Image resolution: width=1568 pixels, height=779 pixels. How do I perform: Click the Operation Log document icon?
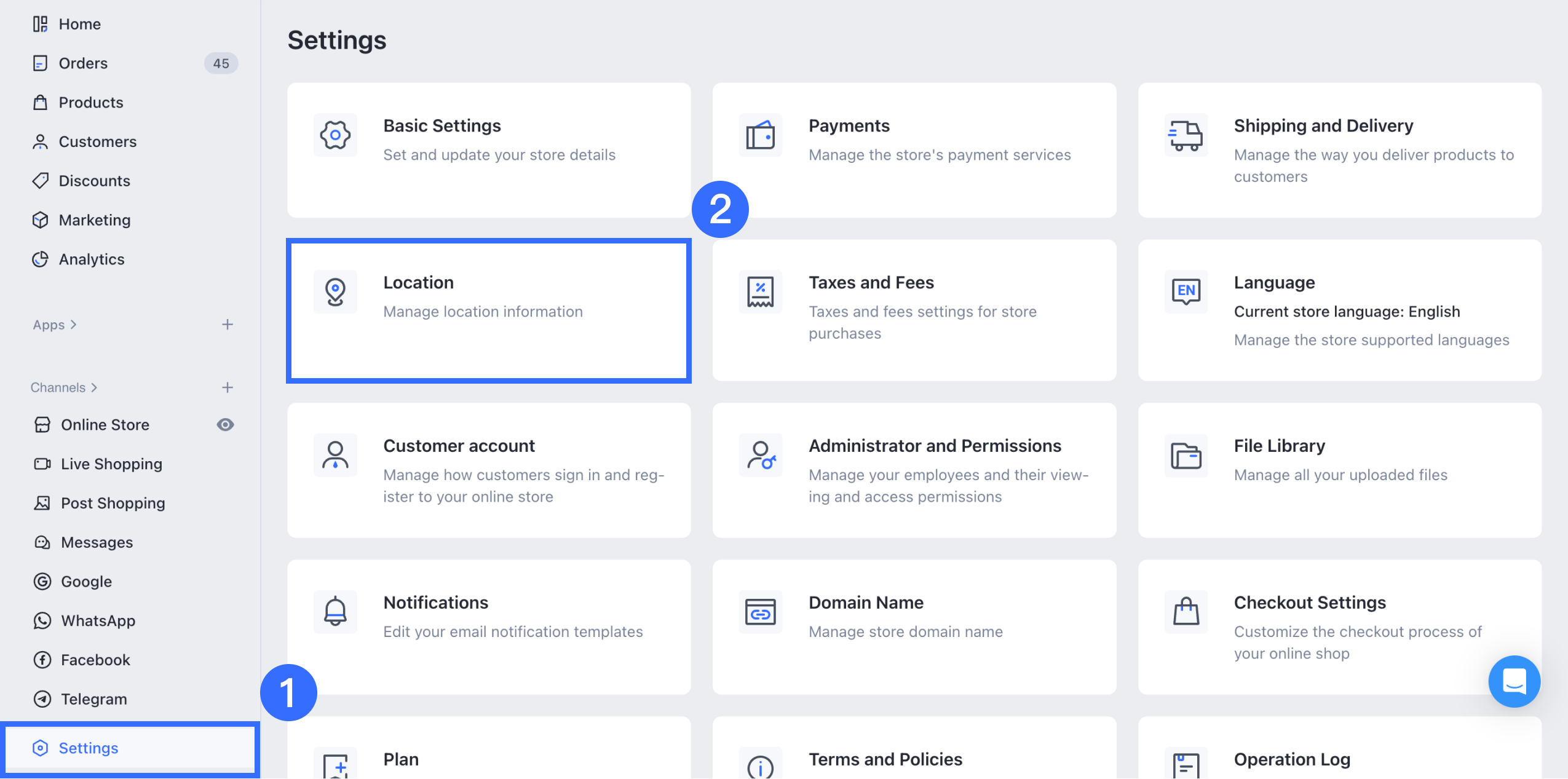[x=1186, y=764]
